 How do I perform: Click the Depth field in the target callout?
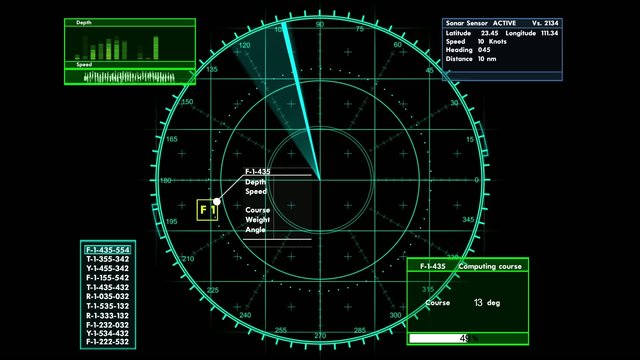[x=256, y=182]
